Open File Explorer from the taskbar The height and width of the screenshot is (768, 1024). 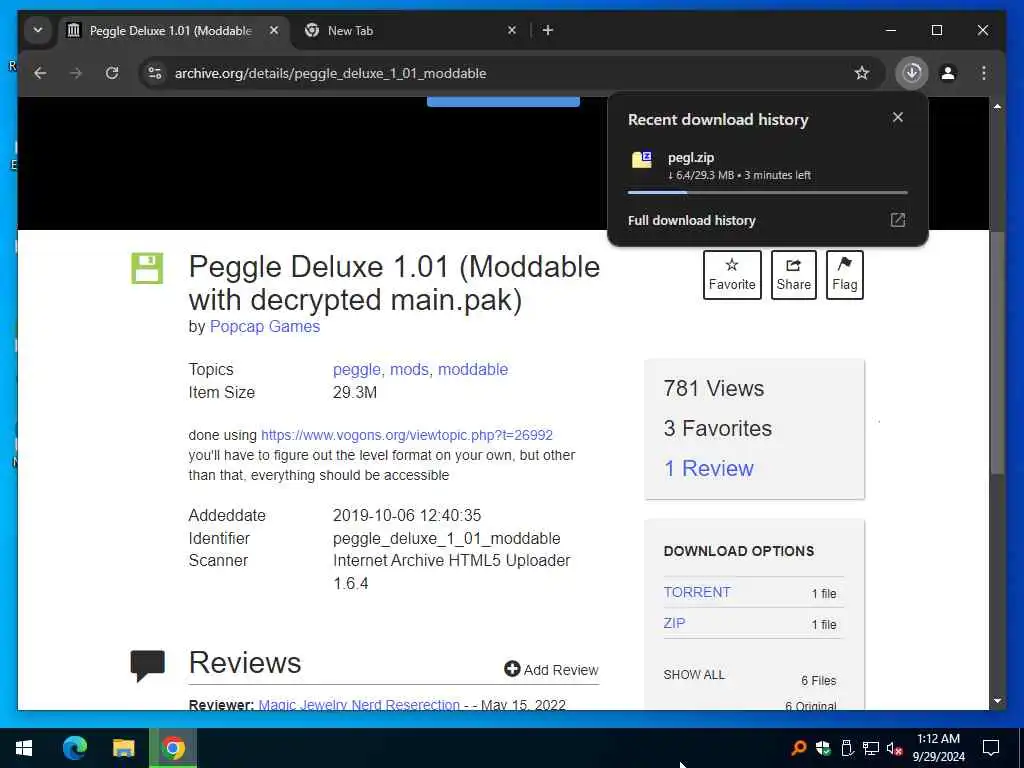(123, 748)
